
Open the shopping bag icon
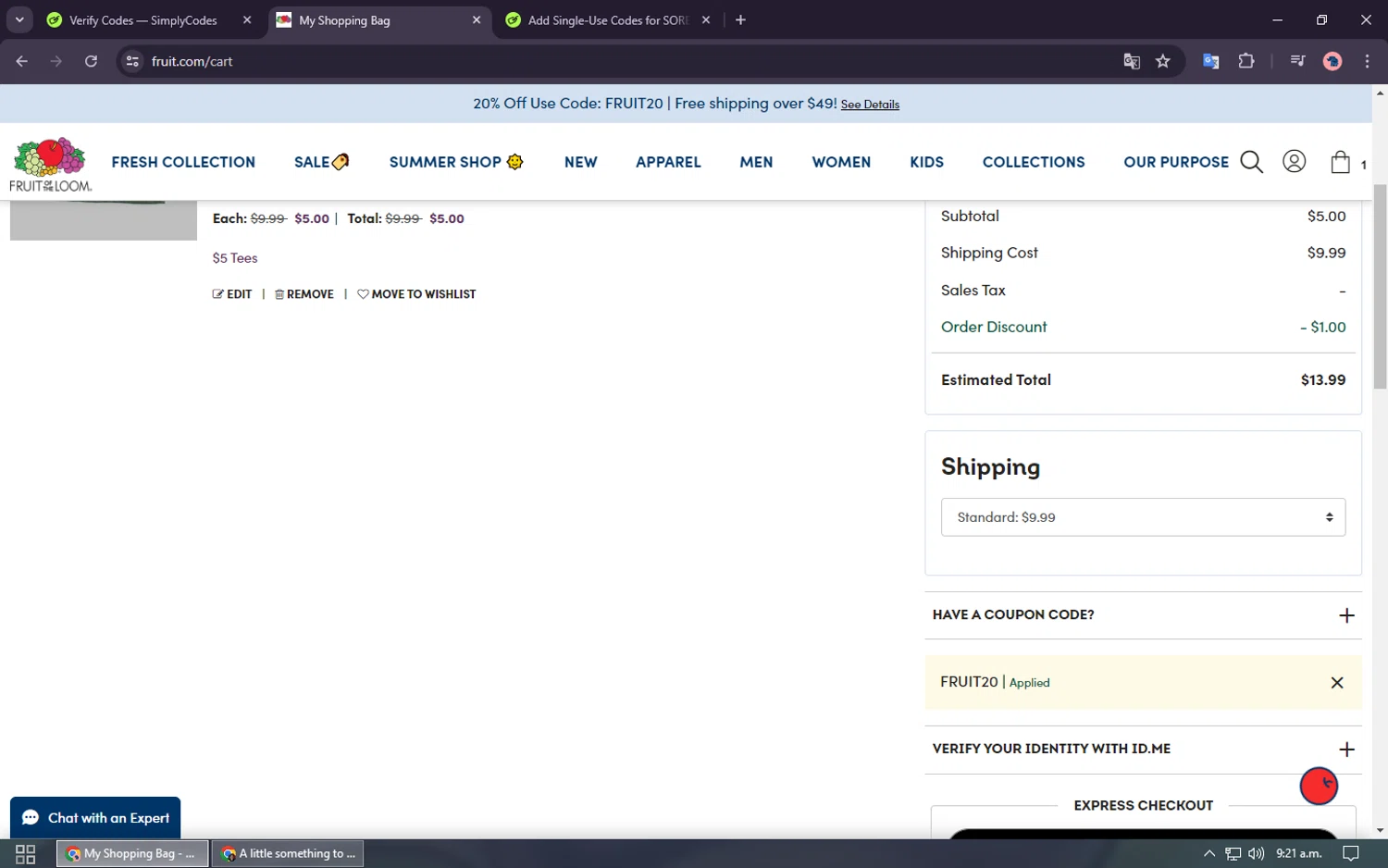(x=1340, y=162)
